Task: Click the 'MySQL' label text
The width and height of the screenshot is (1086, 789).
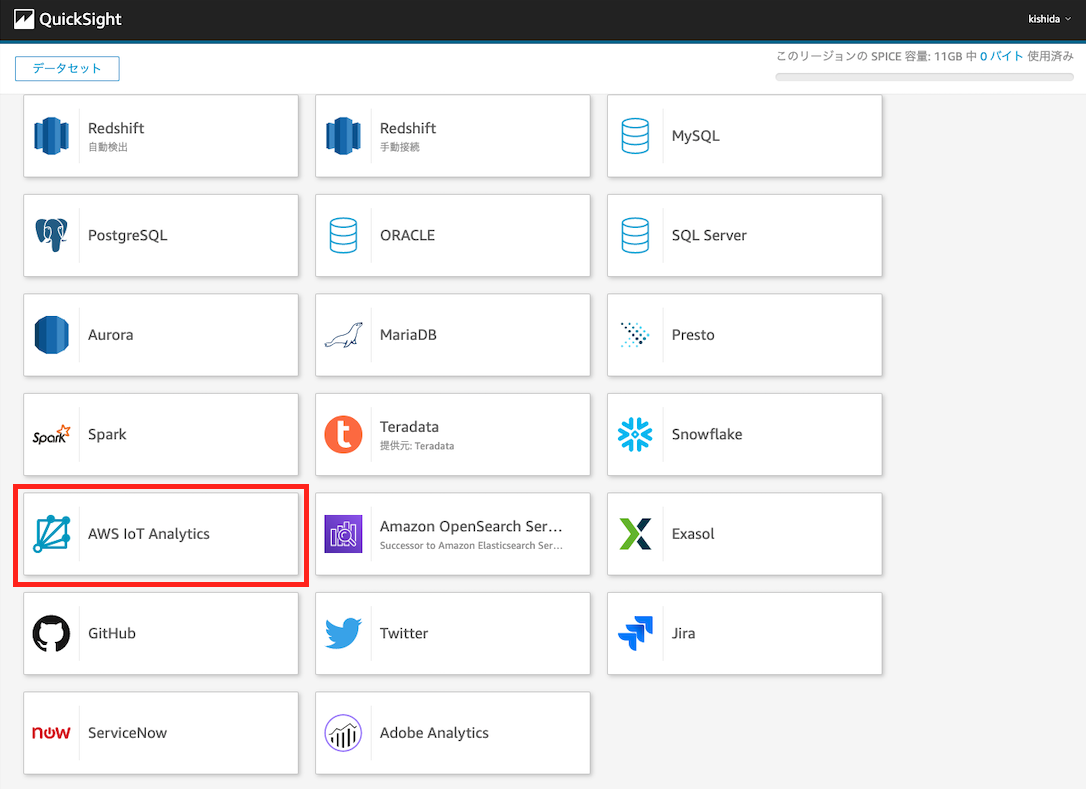Action: [x=695, y=136]
